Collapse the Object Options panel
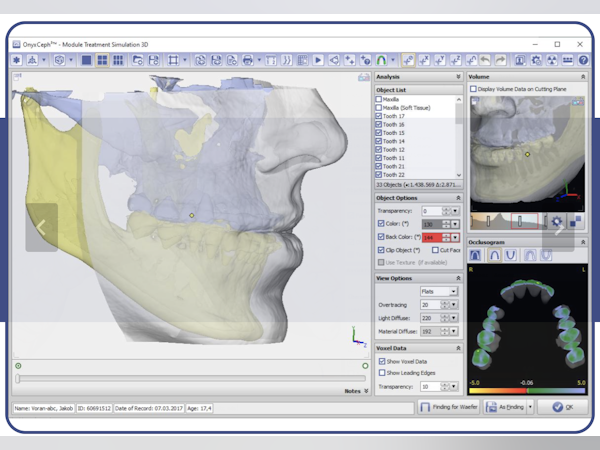The image size is (600, 450). 458,198
